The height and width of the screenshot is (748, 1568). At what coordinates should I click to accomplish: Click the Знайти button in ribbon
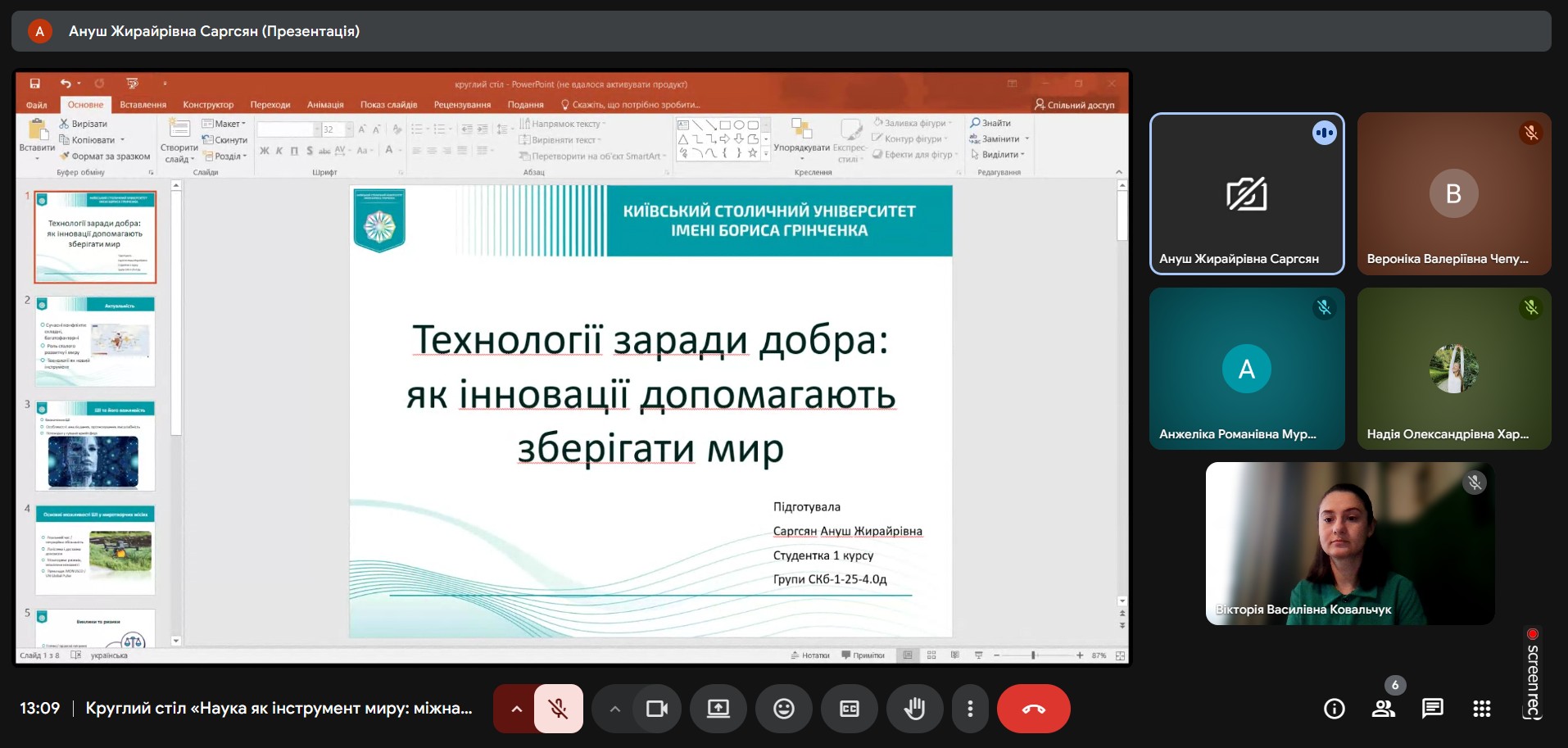pyautogui.click(x=990, y=123)
